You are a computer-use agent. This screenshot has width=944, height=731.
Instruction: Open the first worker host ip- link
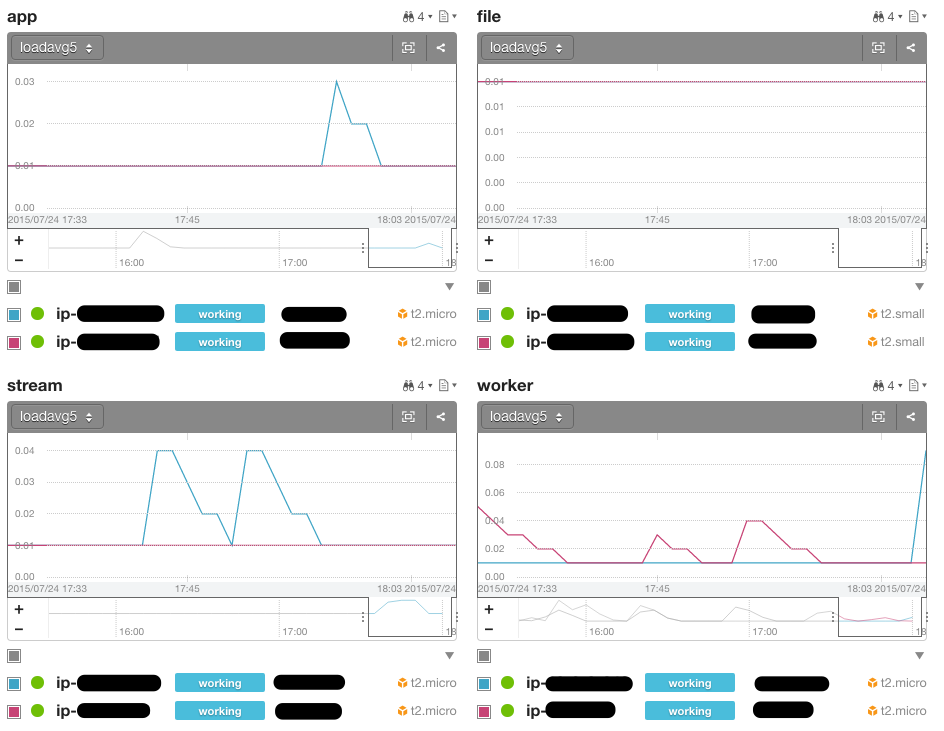[579, 683]
